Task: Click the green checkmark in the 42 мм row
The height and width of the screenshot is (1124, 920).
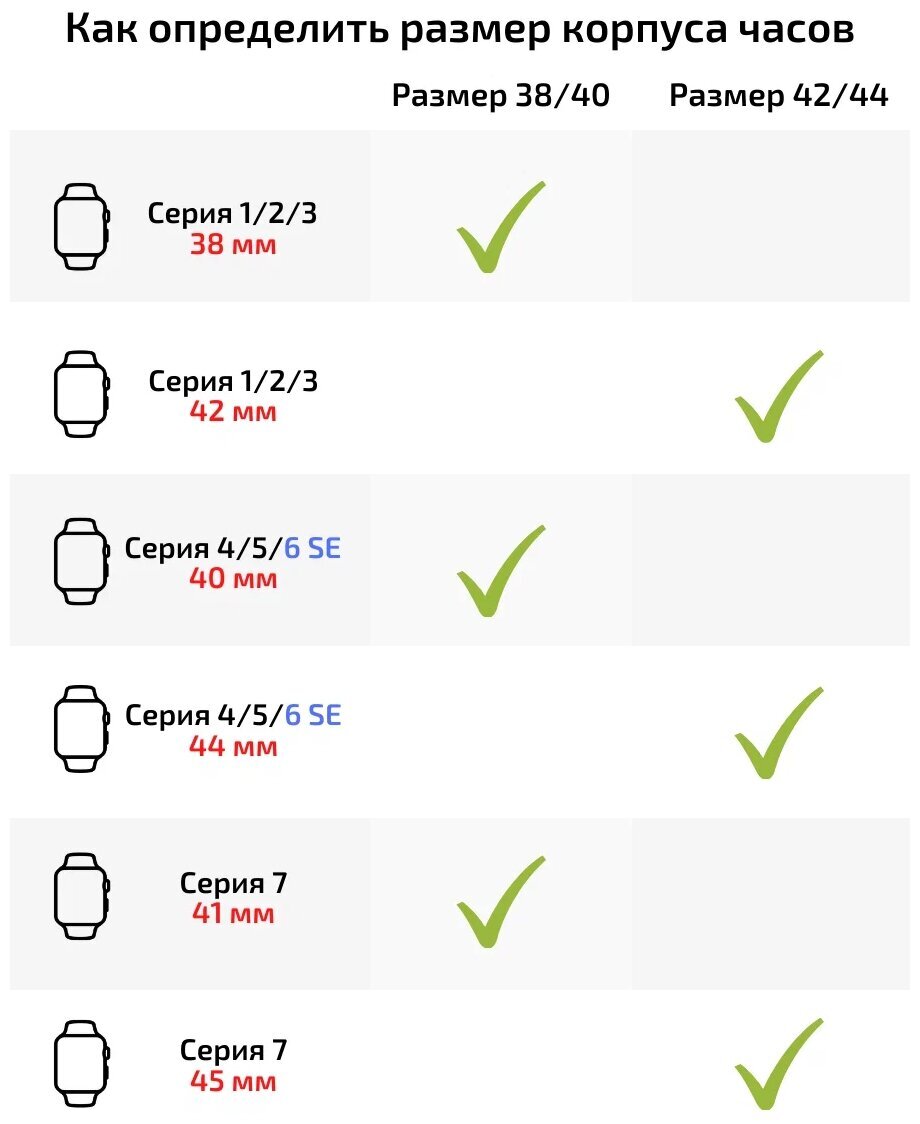Action: click(x=776, y=397)
